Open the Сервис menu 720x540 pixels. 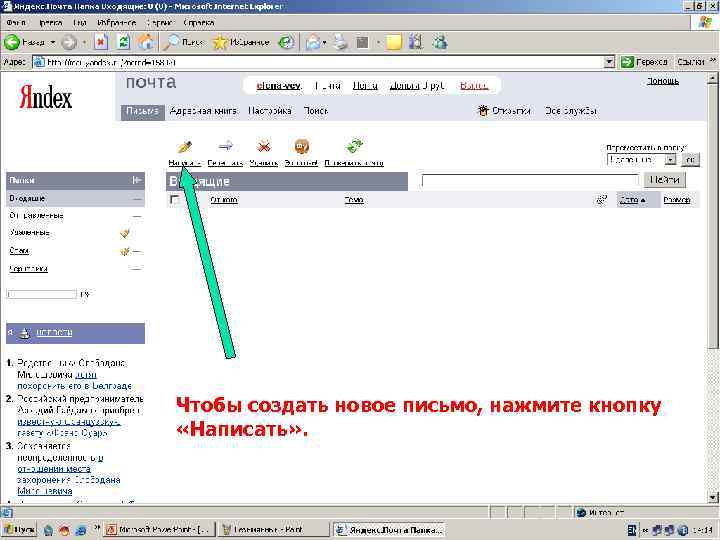(x=159, y=22)
